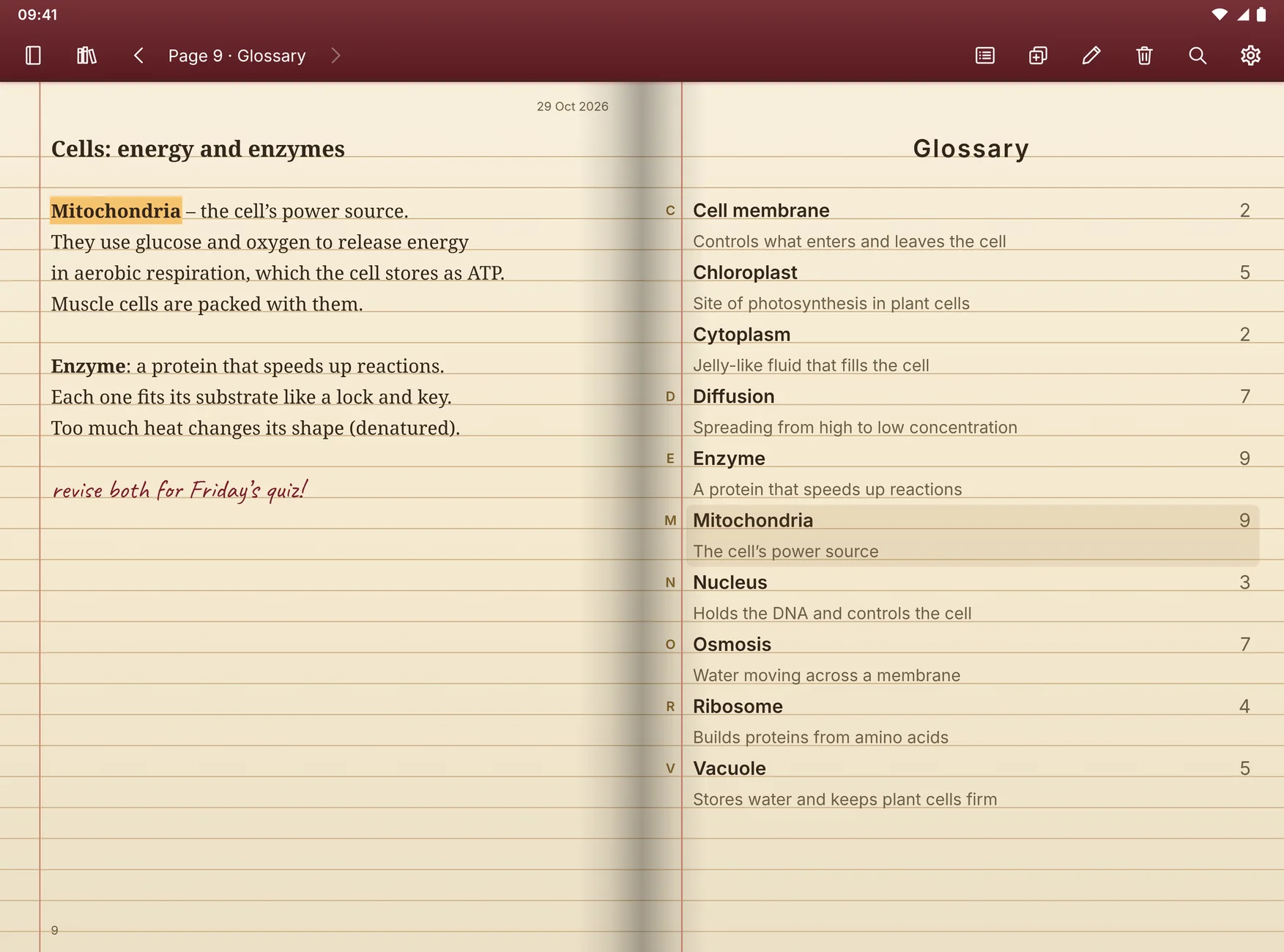Tap 'Stores water and keeps plant cells firm'

tap(845, 800)
